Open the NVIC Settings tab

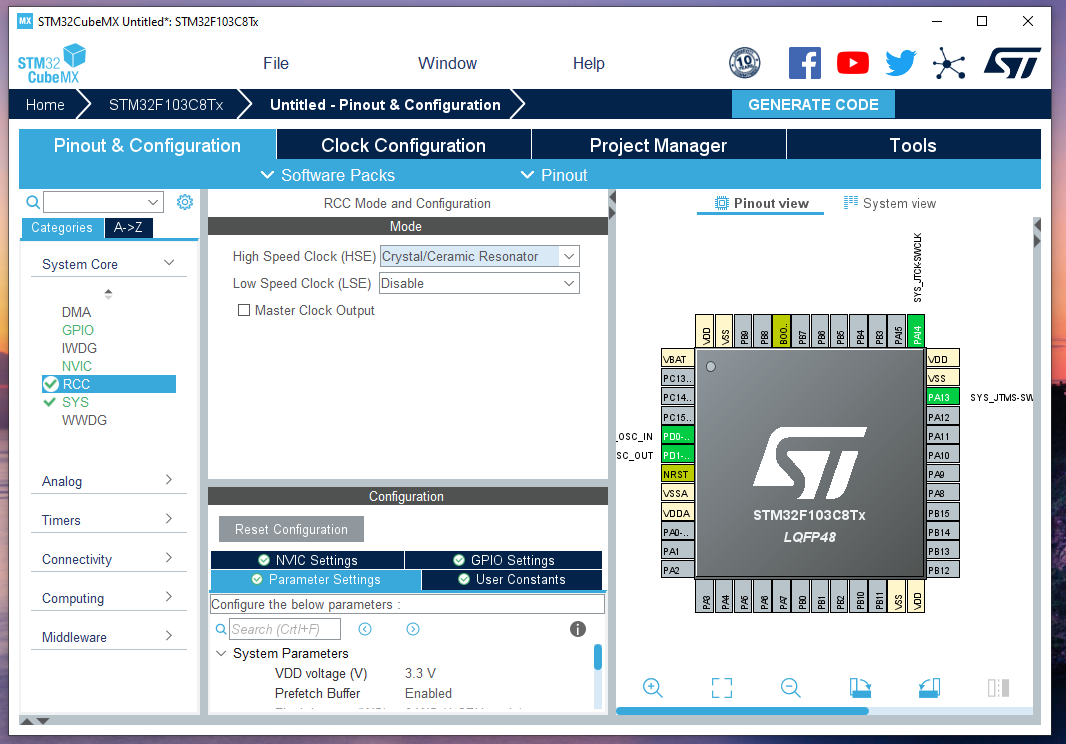pos(308,560)
